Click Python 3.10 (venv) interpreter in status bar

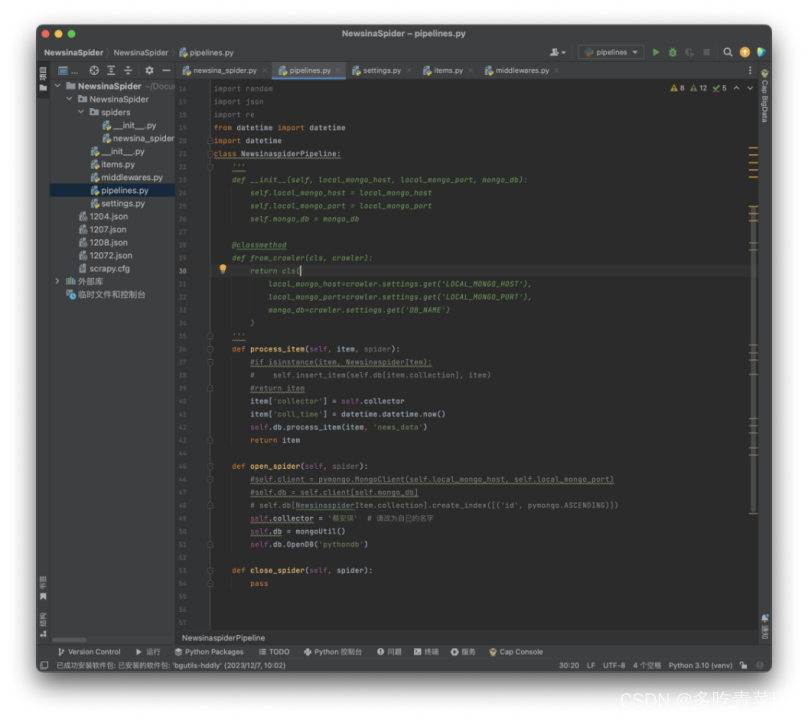(x=700, y=665)
